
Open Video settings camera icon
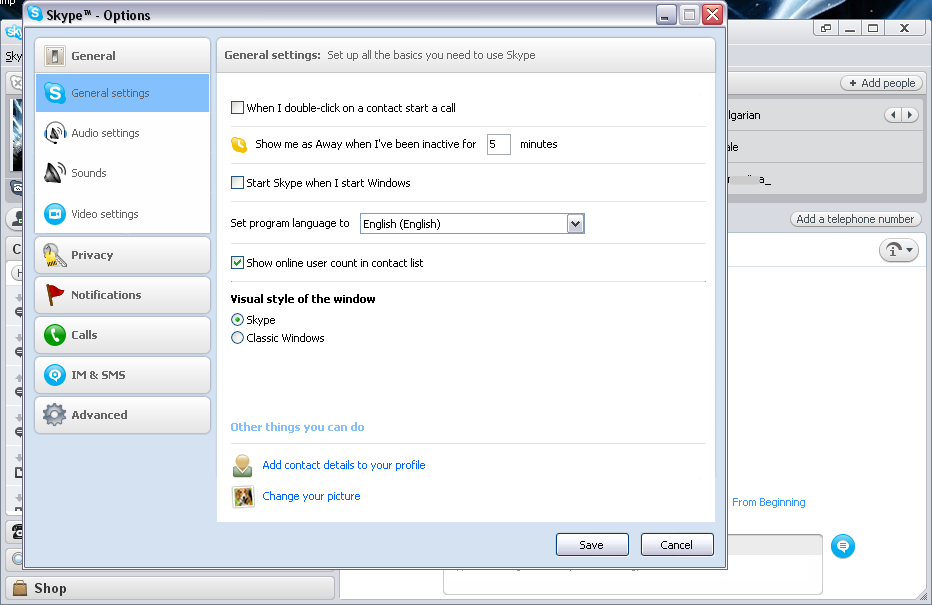pyautogui.click(x=55, y=214)
